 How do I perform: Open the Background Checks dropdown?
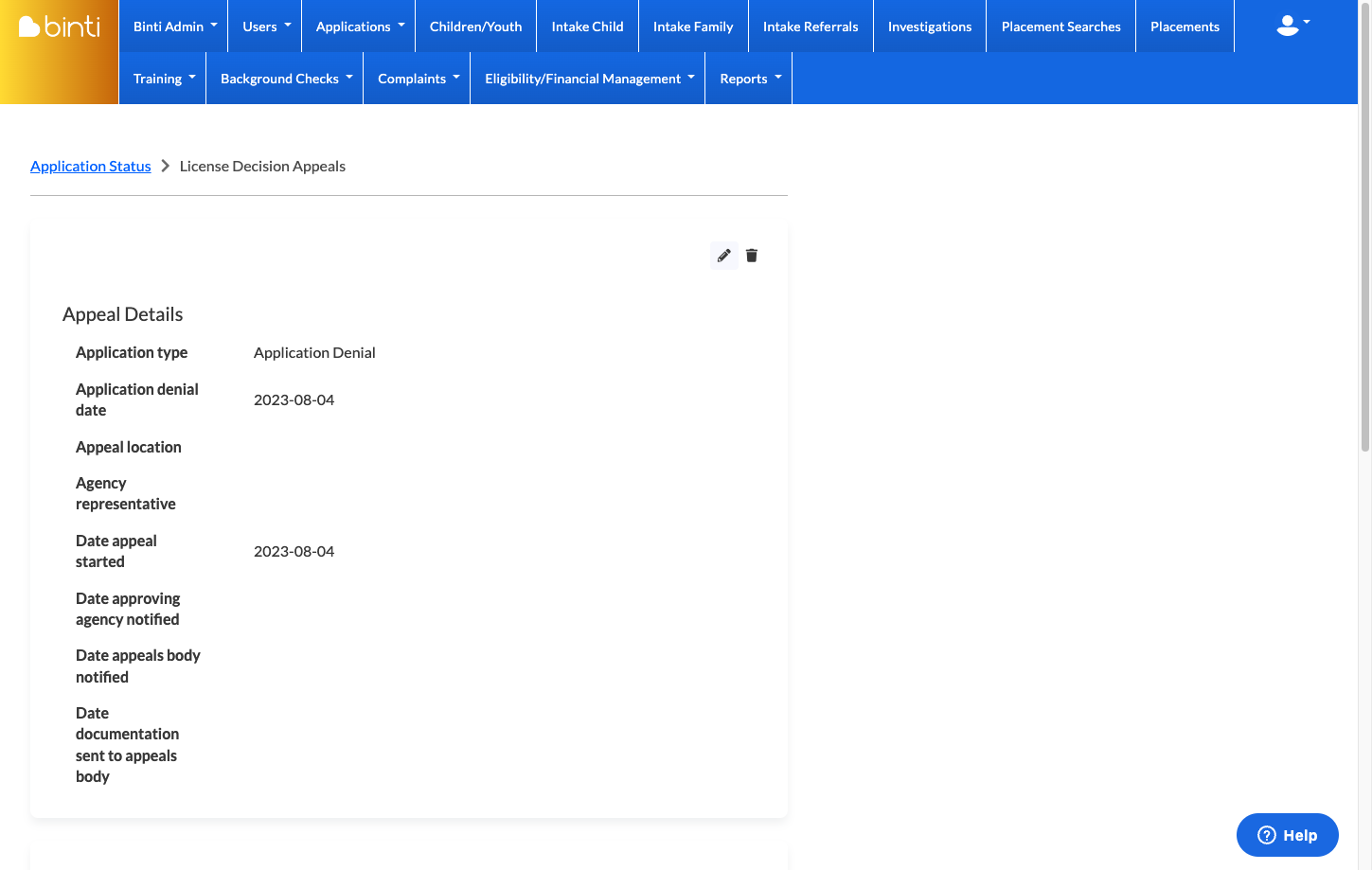(287, 79)
